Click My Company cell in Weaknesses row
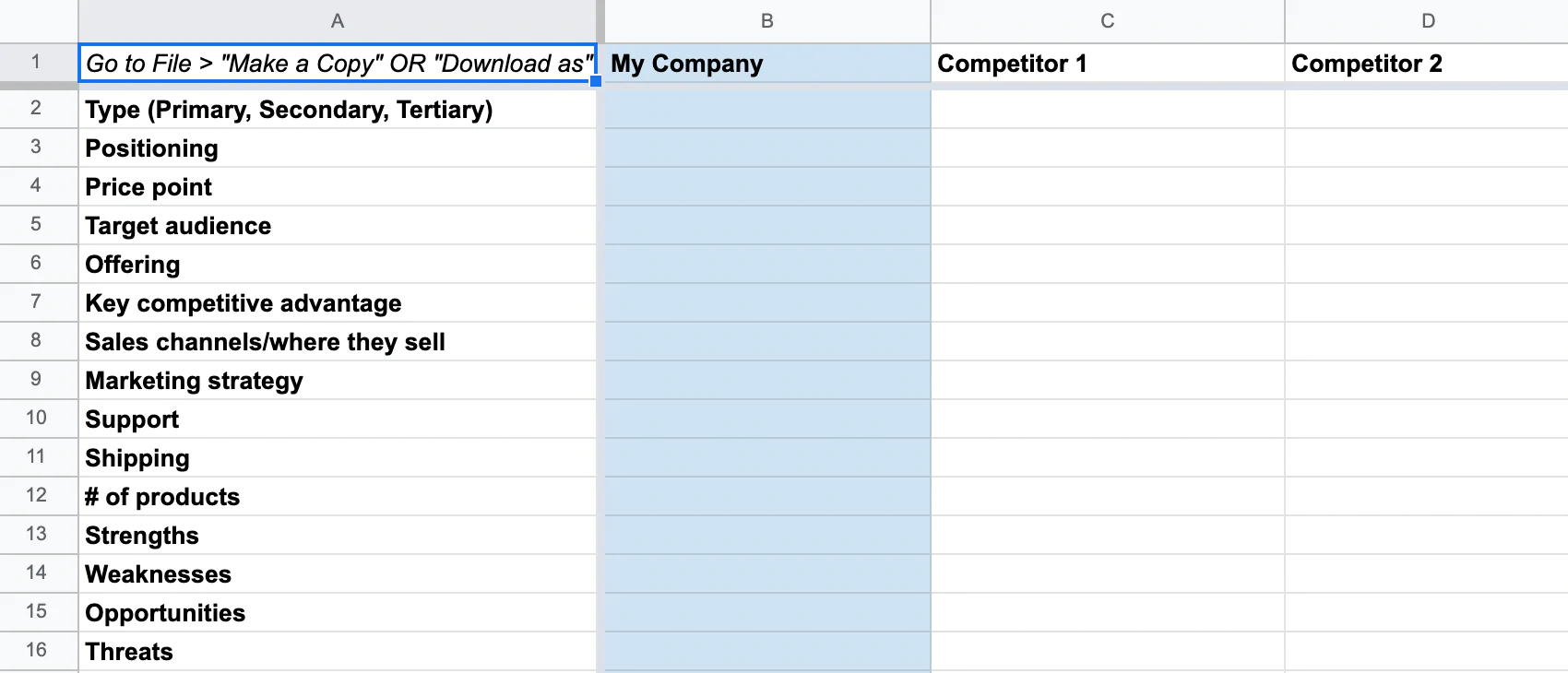The height and width of the screenshot is (673, 1568). pyautogui.click(x=767, y=574)
